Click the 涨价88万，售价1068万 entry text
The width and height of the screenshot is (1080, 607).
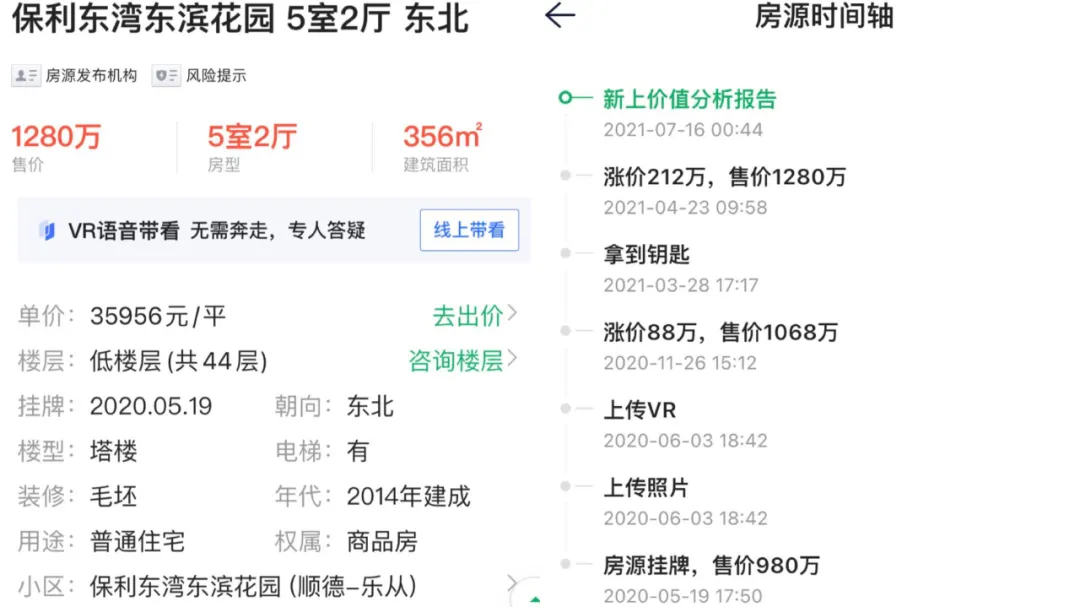tap(720, 333)
